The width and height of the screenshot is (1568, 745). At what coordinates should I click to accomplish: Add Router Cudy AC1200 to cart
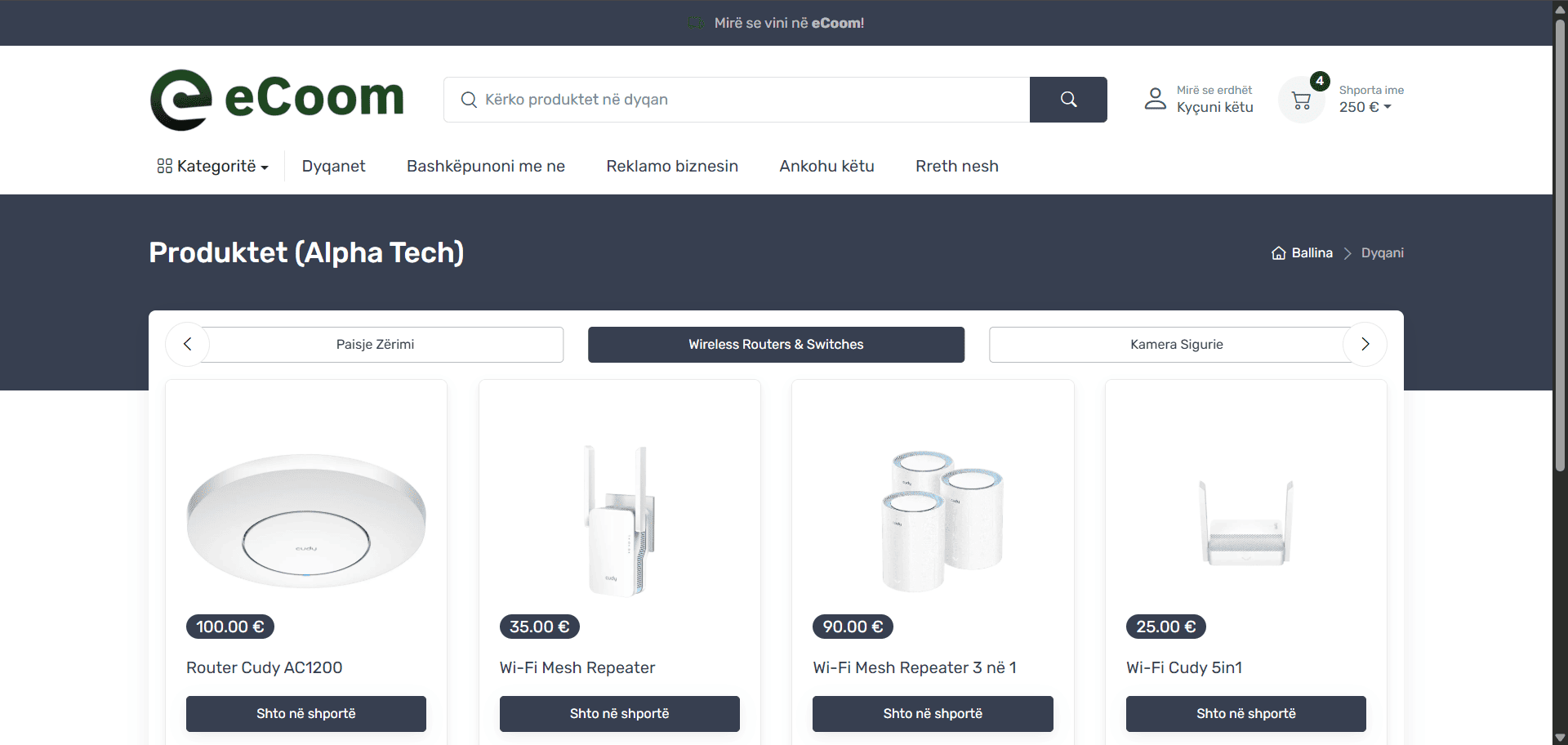pyautogui.click(x=306, y=714)
